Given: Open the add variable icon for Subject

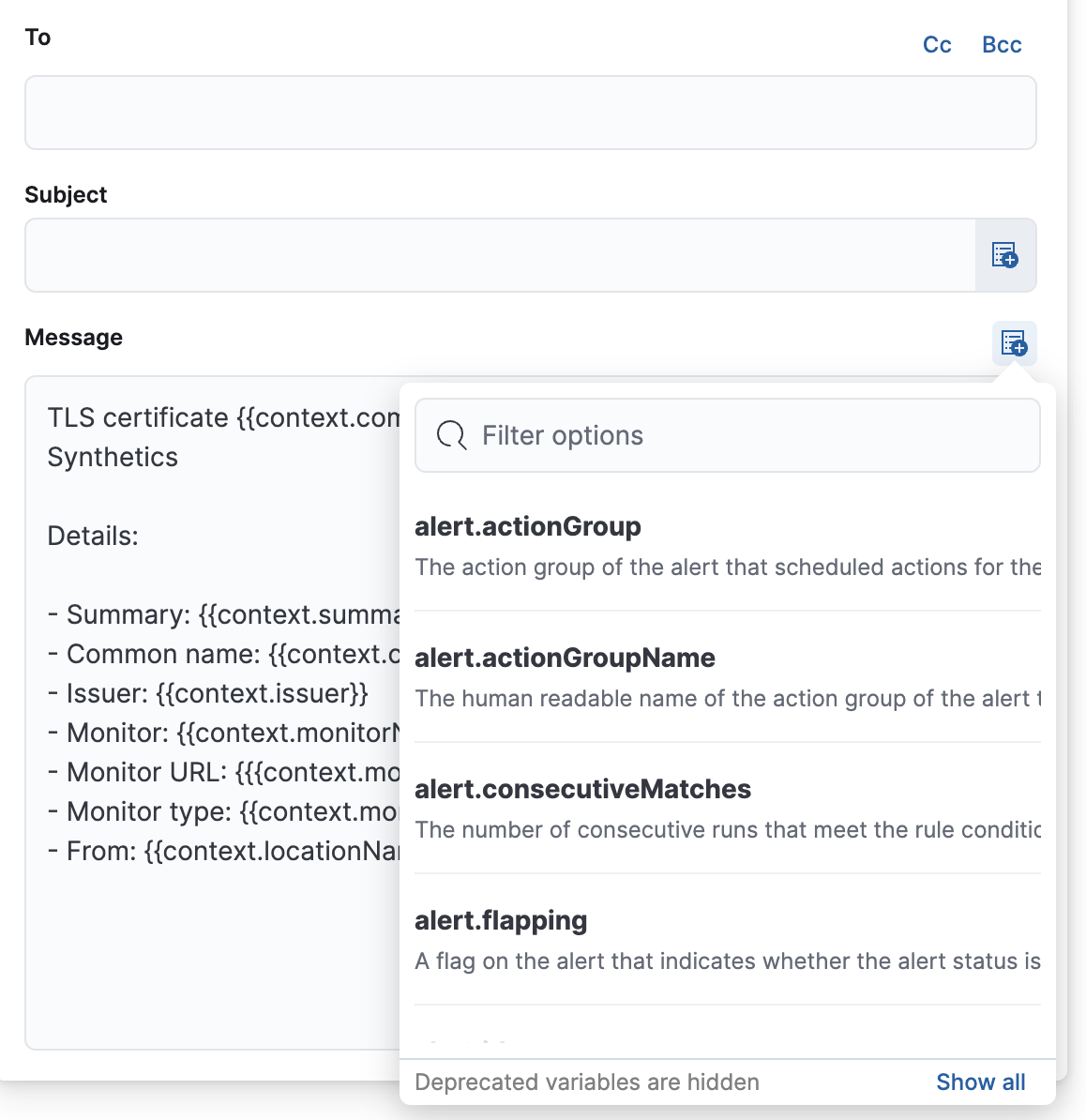Looking at the screenshot, I should pyautogui.click(x=1005, y=255).
